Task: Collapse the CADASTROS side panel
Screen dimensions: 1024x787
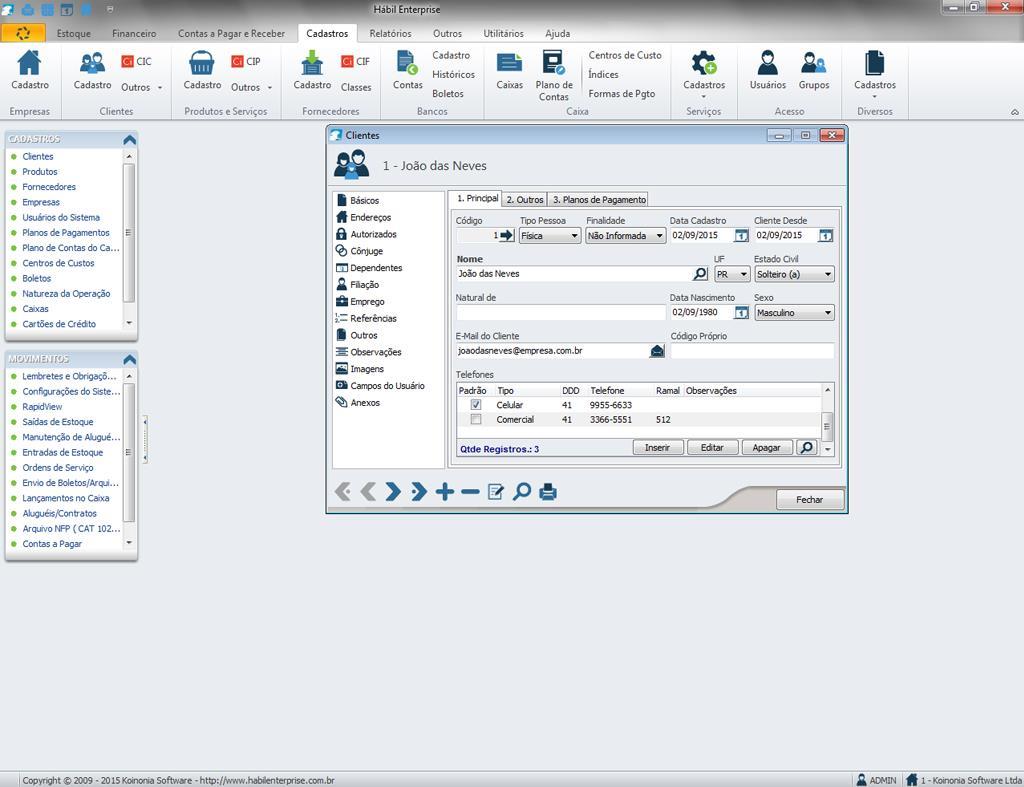Action: tap(129, 139)
